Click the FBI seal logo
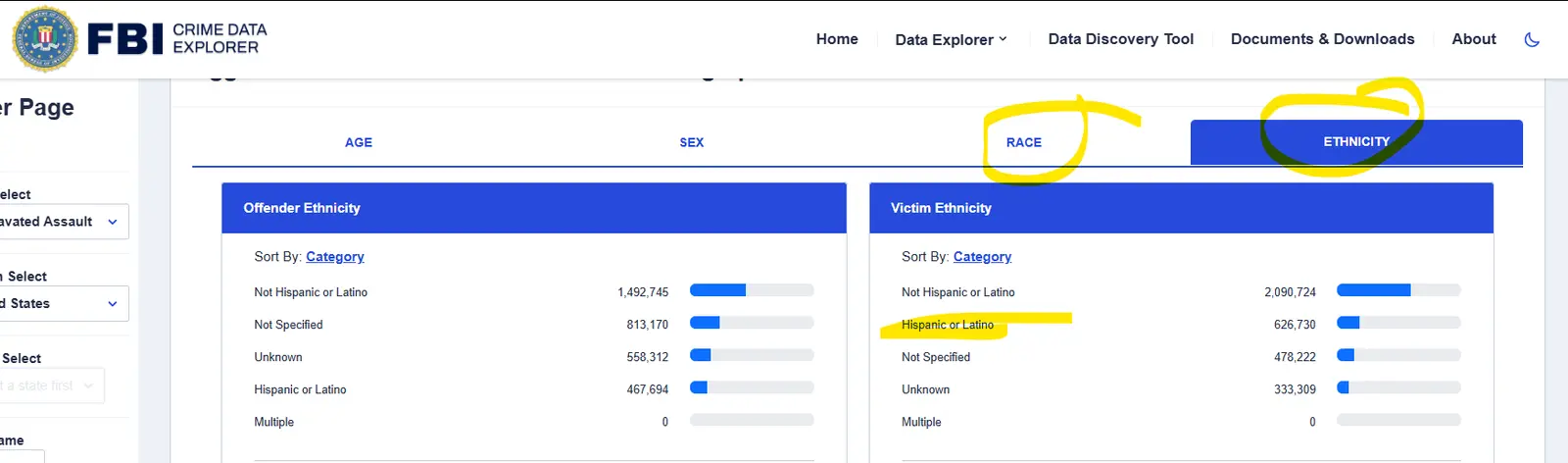The width and height of the screenshot is (1568, 463). (x=45, y=39)
